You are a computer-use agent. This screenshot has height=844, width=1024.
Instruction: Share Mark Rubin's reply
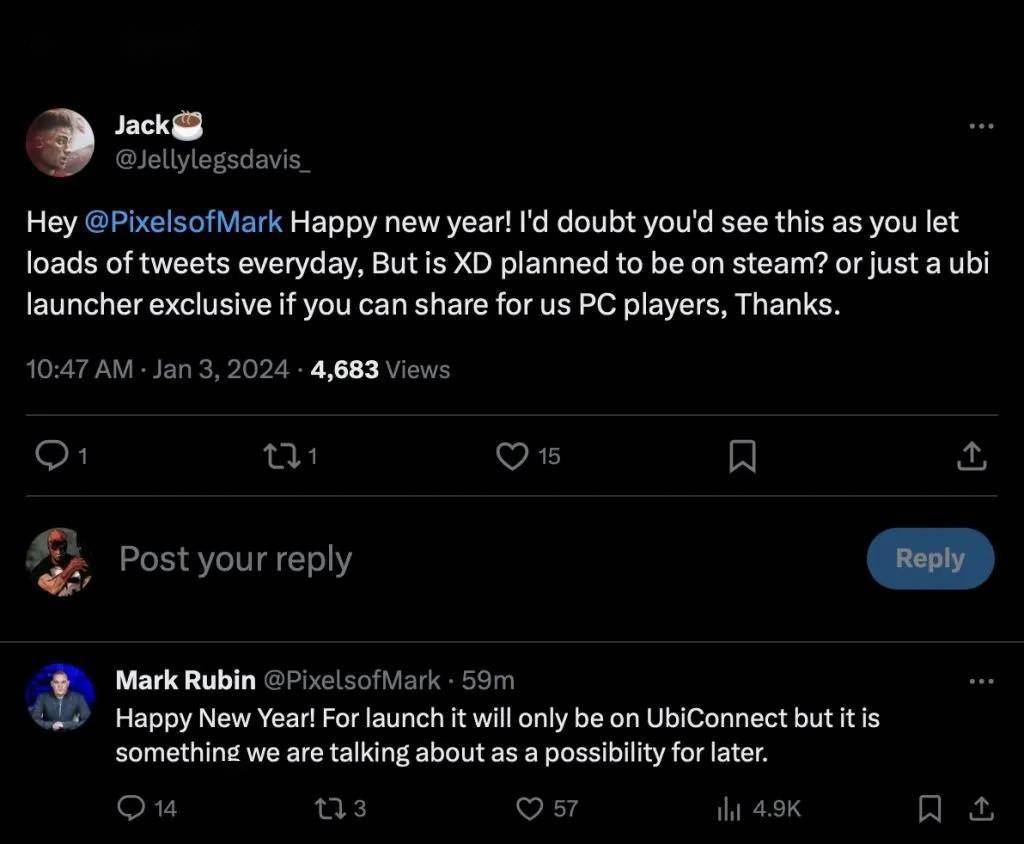pos(981,808)
